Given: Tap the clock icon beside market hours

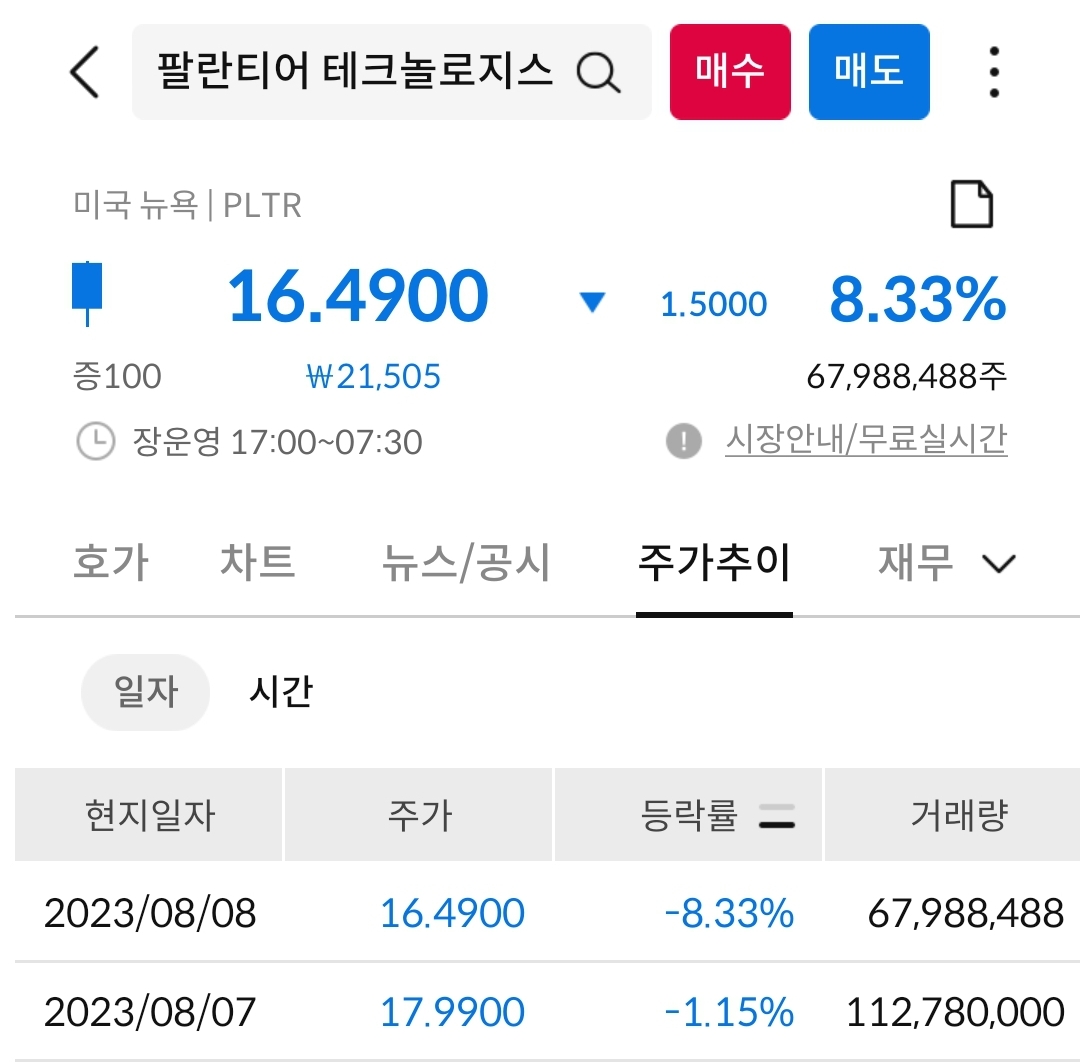Looking at the screenshot, I should click(96, 441).
